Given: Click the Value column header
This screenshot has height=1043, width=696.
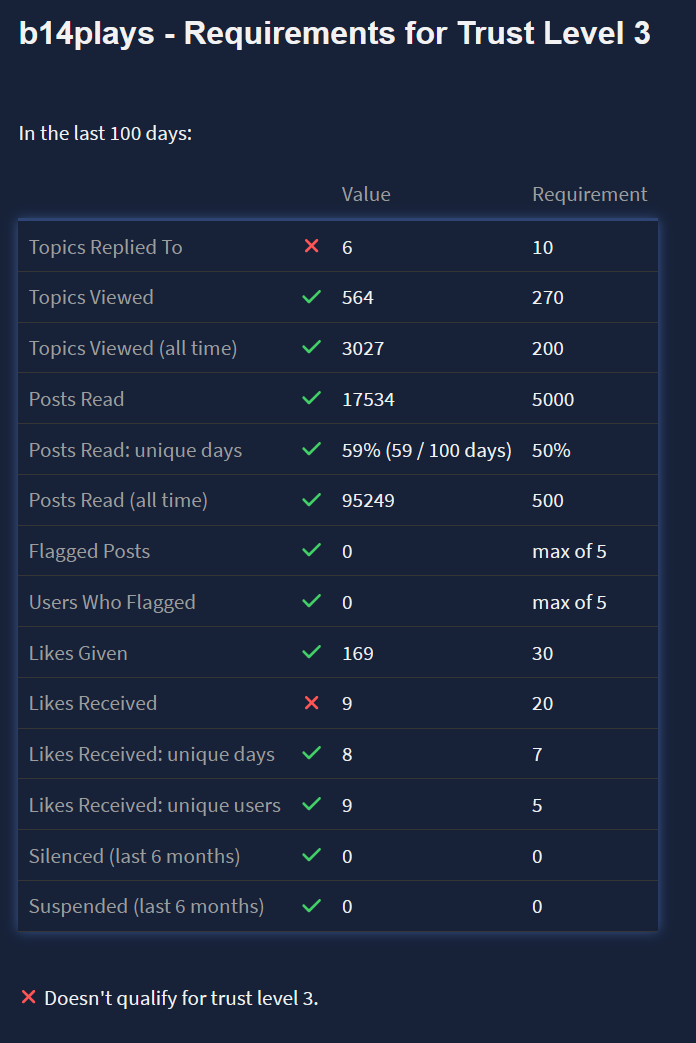Looking at the screenshot, I should click(x=366, y=194).
